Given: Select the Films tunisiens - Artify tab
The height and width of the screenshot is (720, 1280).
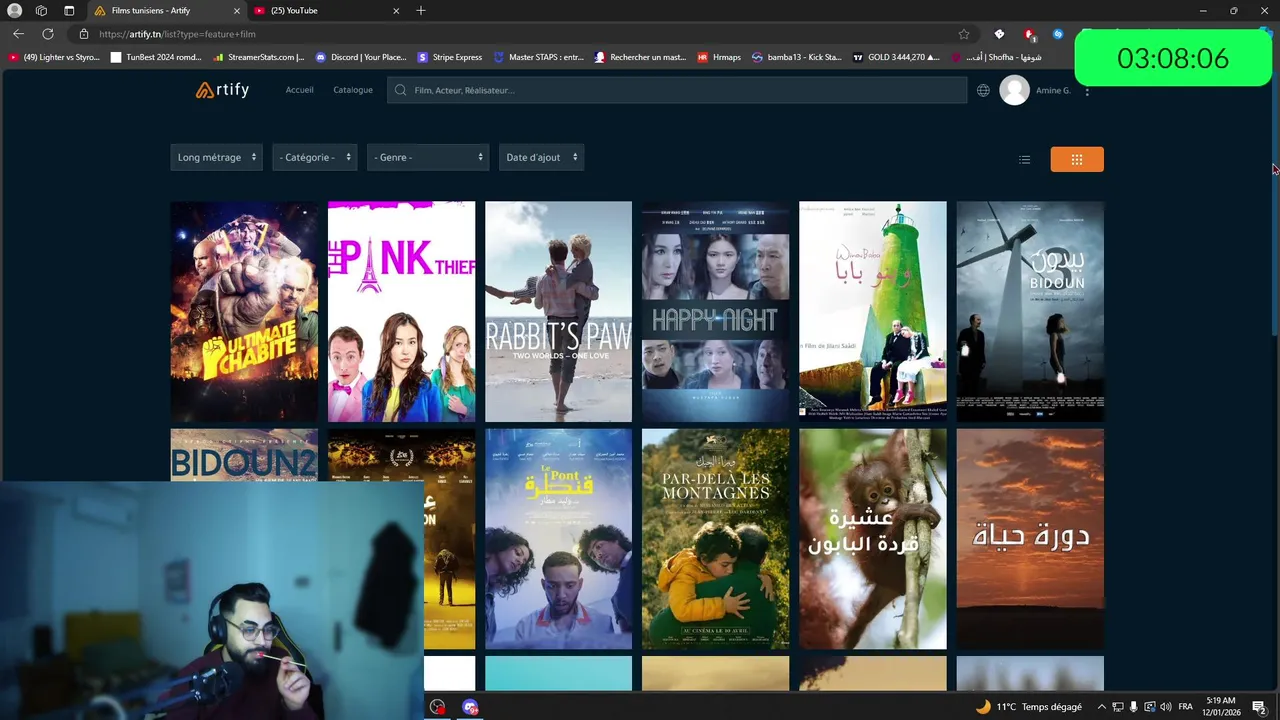Looking at the screenshot, I should [x=167, y=11].
